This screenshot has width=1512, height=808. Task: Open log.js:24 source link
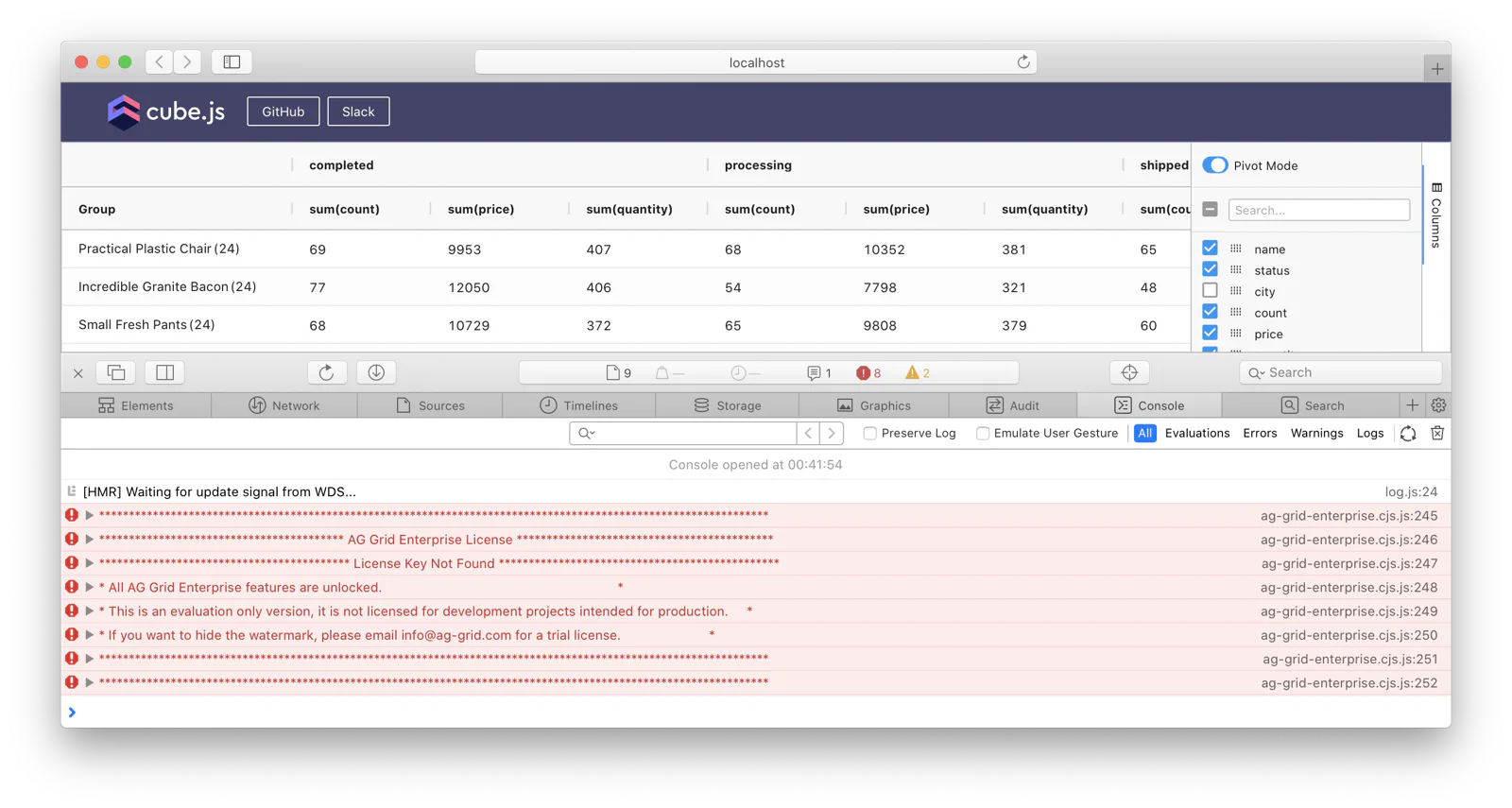click(1411, 491)
